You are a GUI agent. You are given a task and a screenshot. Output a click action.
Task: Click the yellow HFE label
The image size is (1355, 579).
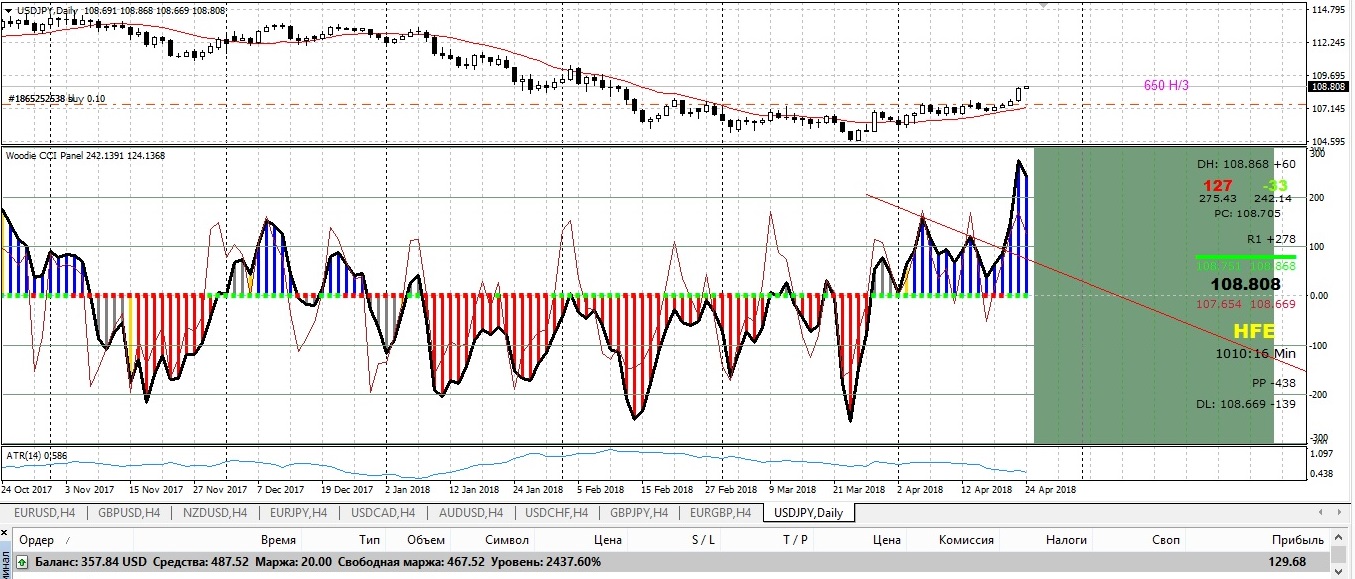[x=1253, y=331]
